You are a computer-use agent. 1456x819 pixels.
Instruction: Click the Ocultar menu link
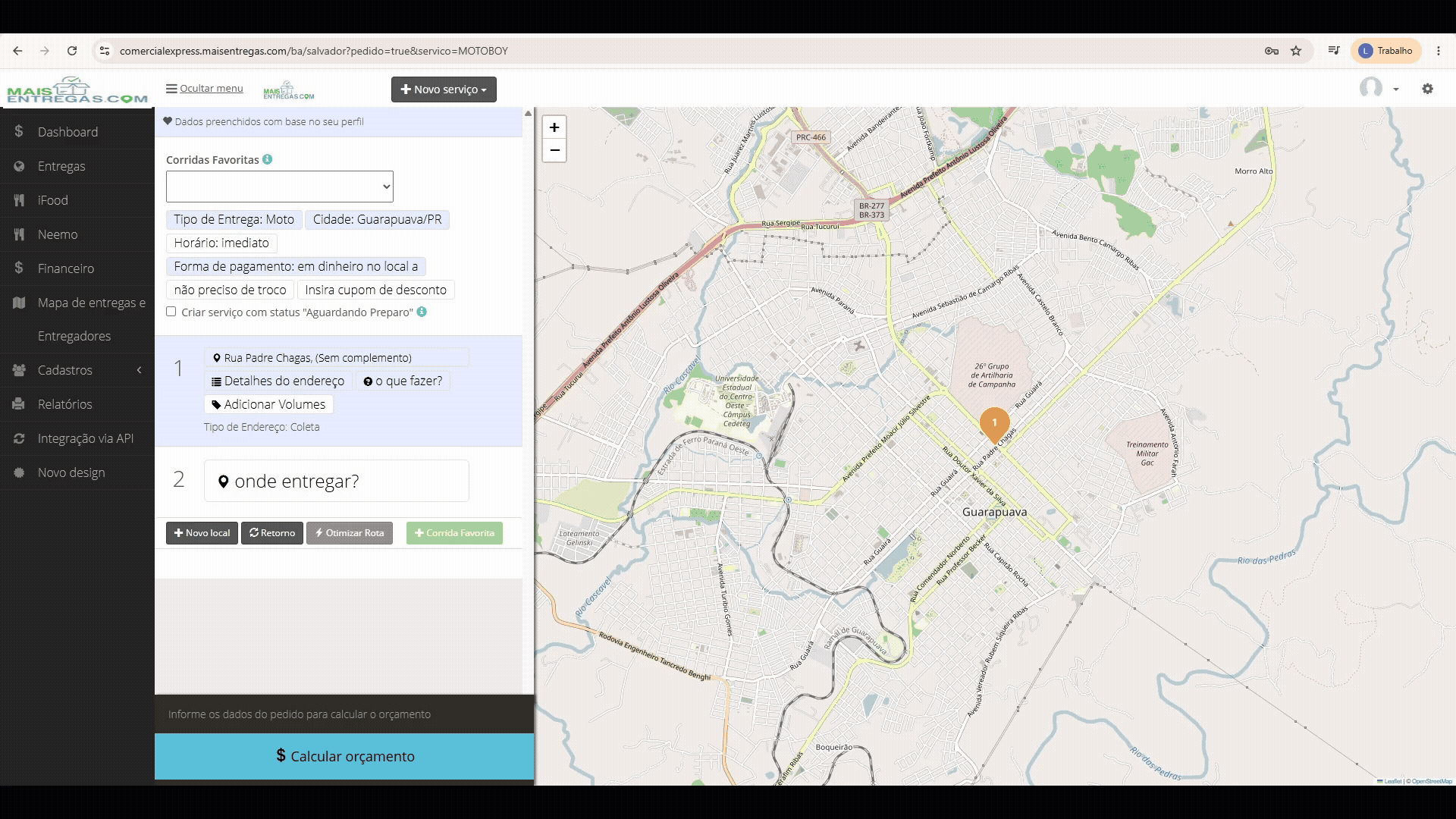click(205, 89)
